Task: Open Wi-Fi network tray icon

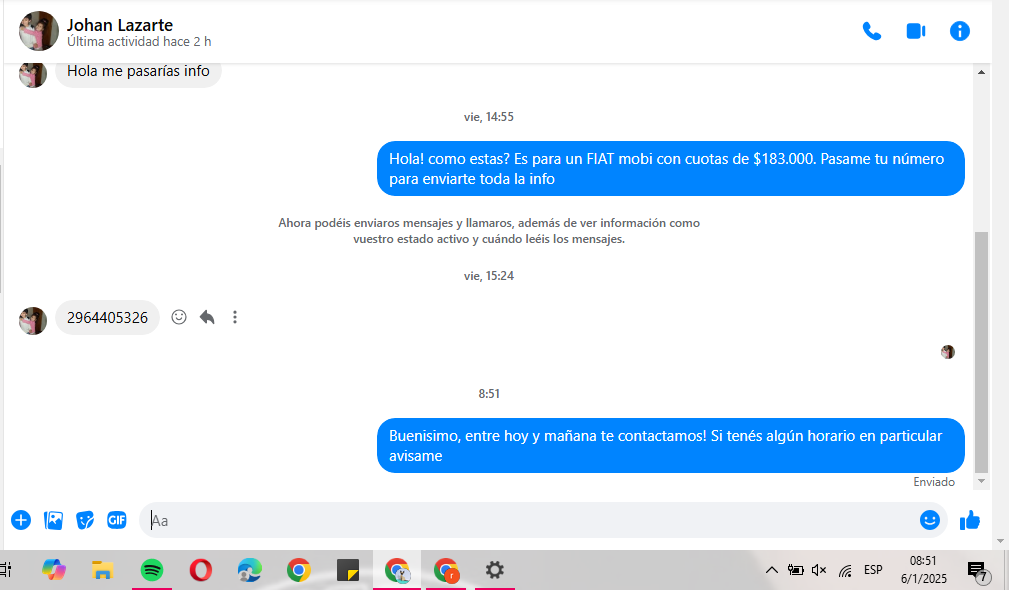Action: coord(846,570)
